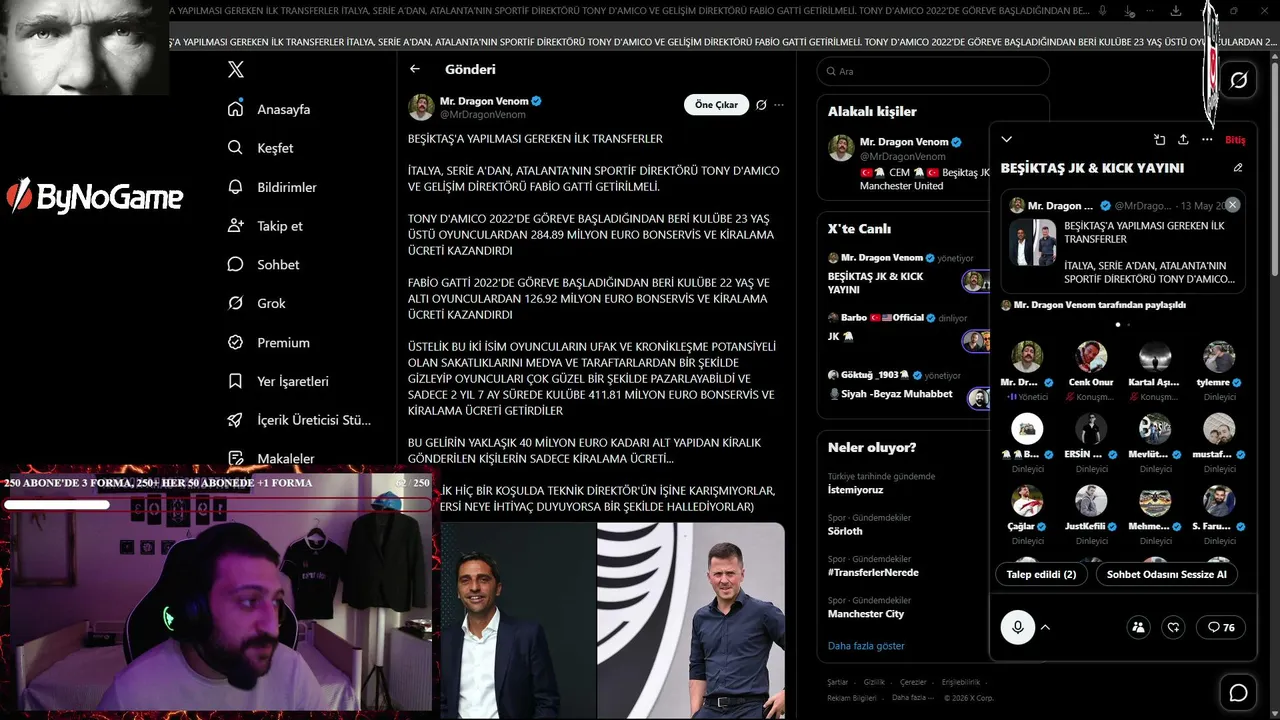Image resolution: width=1280 pixels, height=720 pixels.
Task: Click the post author avatar Mr. Dragon Venom
Action: (421, 107)
